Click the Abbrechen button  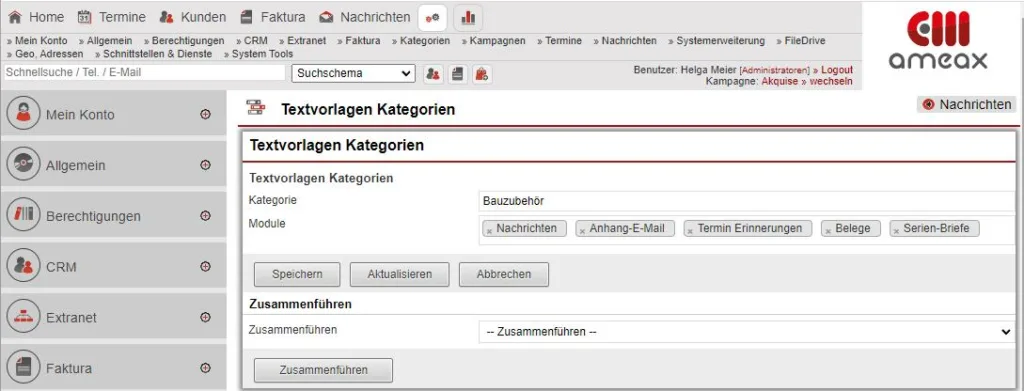point(504,274)
